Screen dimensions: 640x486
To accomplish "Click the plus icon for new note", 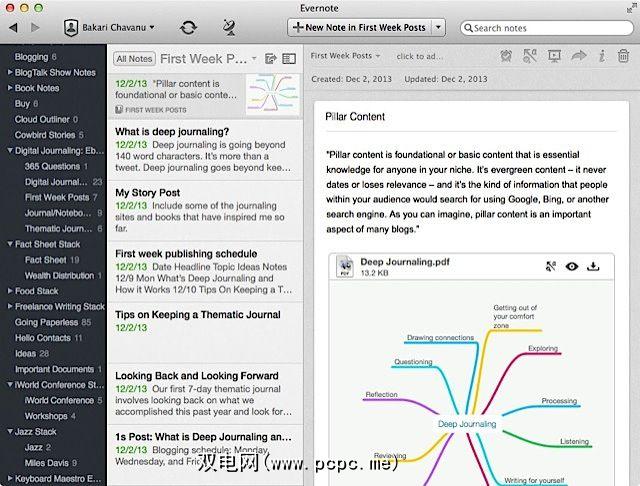I will coord(298,27).
